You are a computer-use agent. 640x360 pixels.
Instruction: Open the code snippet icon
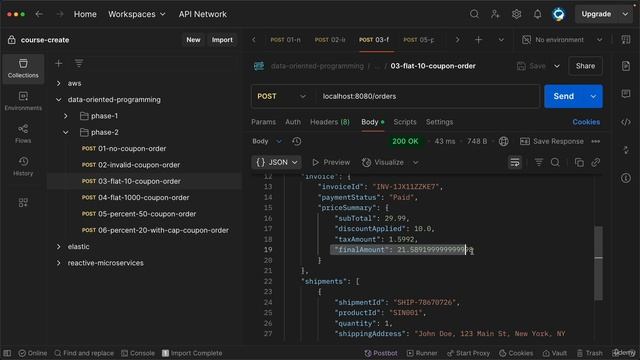626,122
